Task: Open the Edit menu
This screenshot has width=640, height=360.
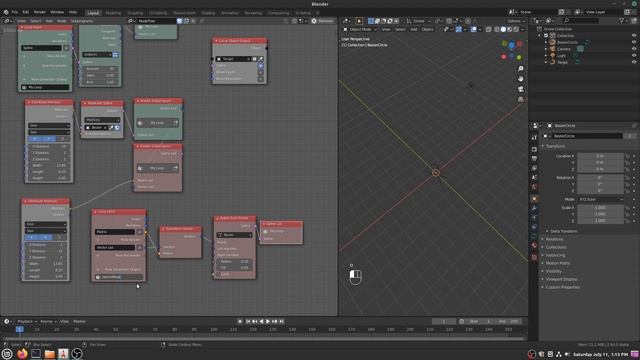Action: pos(26,12)
